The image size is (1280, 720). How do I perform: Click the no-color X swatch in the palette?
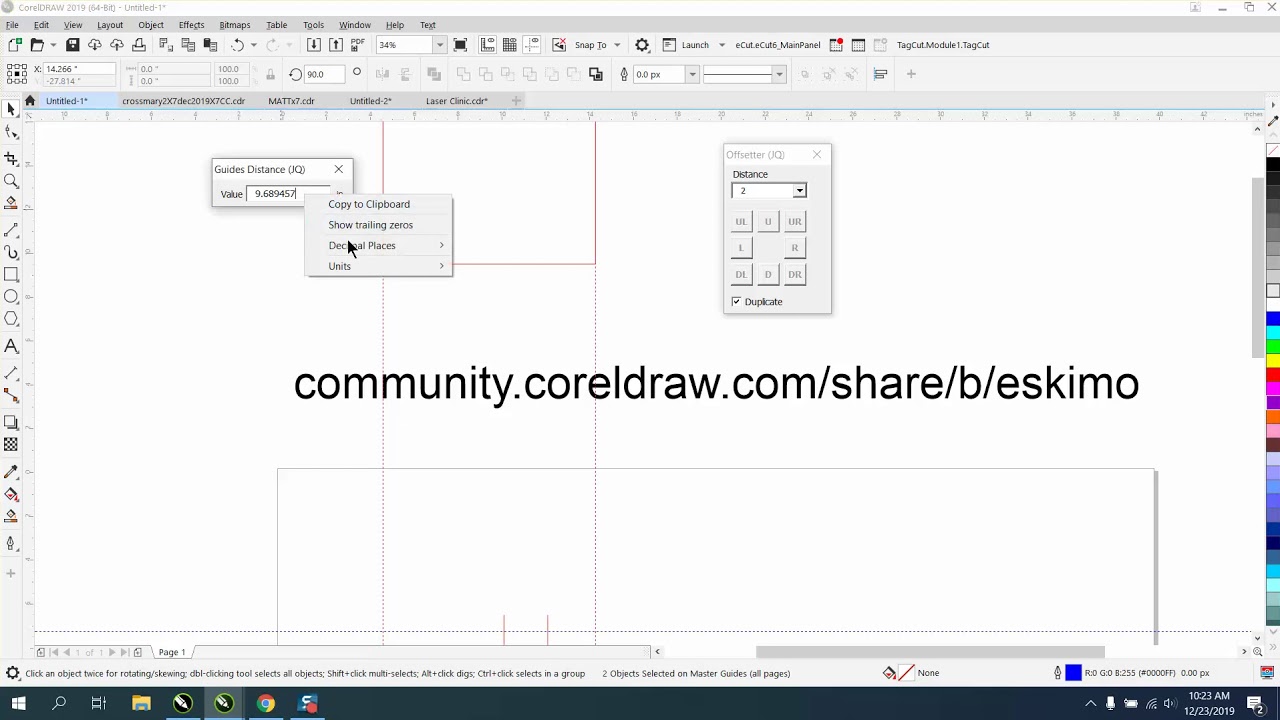coord(1273,150)
